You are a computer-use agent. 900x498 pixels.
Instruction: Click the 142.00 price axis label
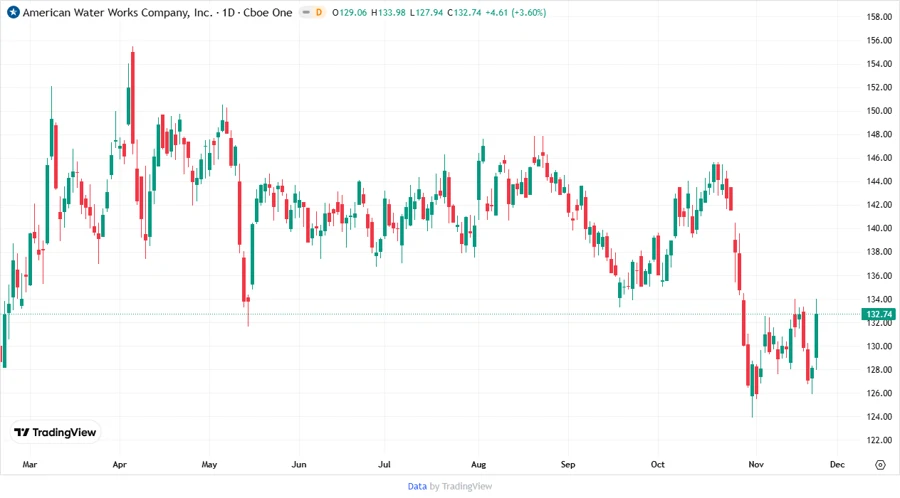click(x=879, y=205)
